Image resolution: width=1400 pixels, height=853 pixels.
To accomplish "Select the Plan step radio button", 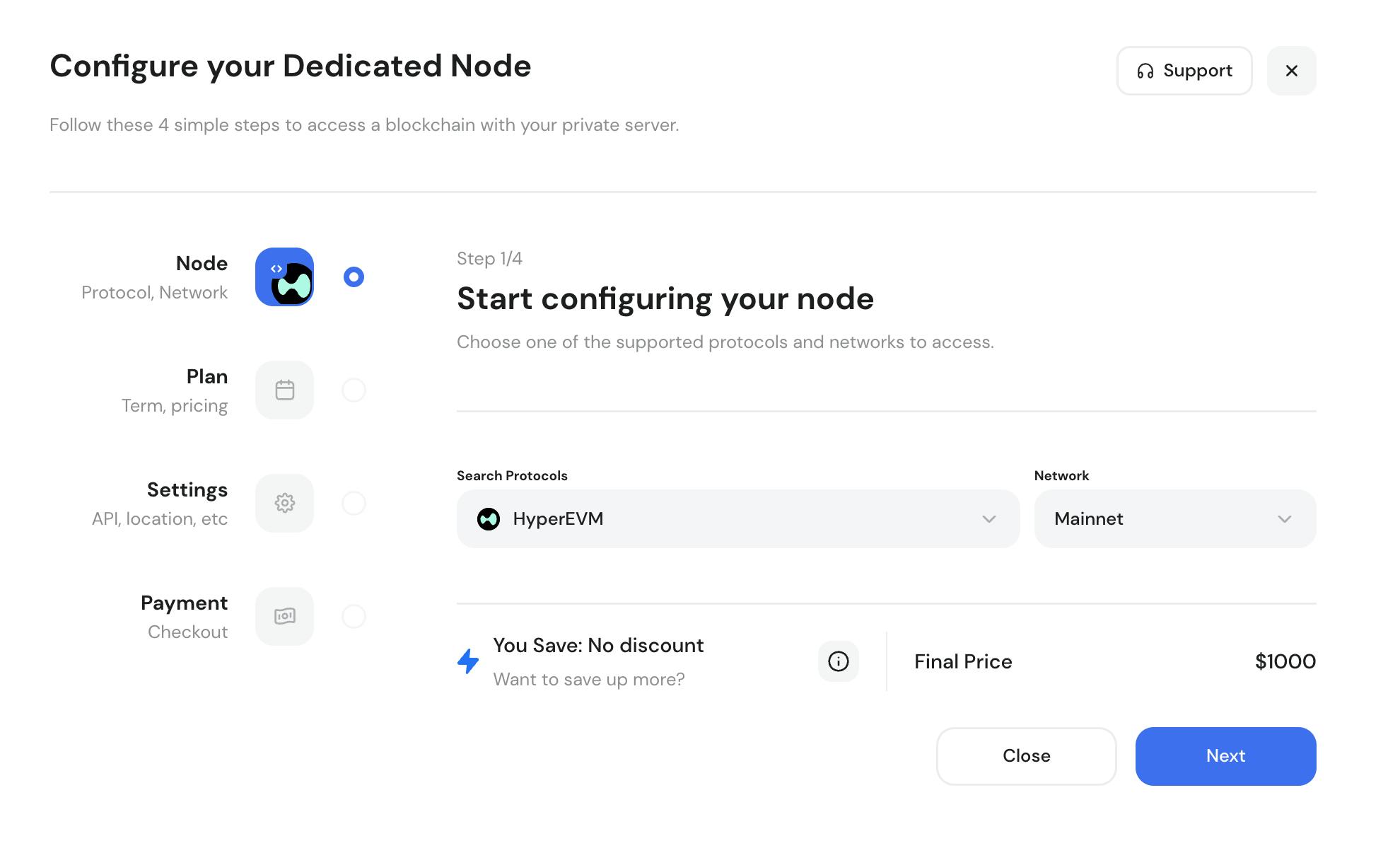I will [x=354, y=390].
